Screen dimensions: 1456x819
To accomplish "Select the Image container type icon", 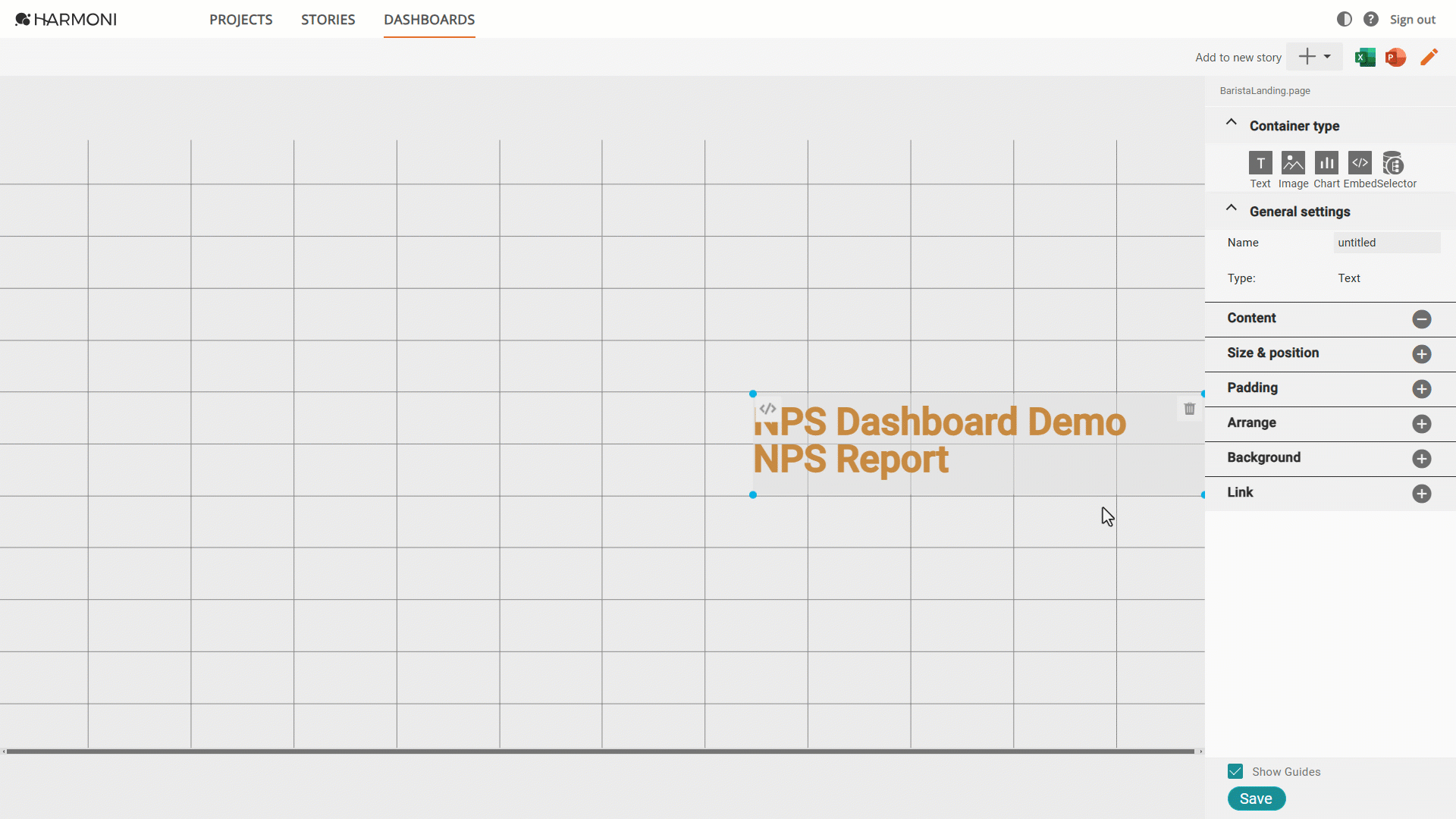I will click(x=1293, y=163).
